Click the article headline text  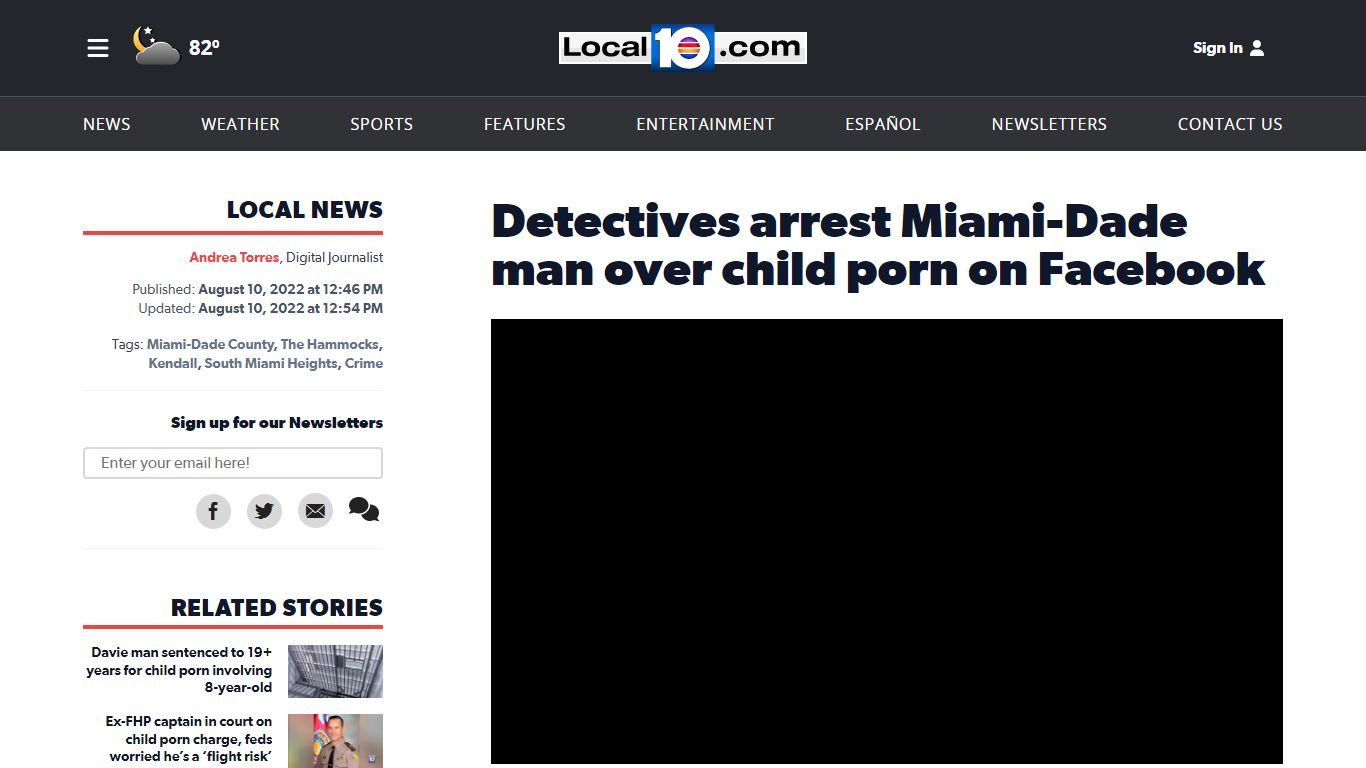pos(878,245)
